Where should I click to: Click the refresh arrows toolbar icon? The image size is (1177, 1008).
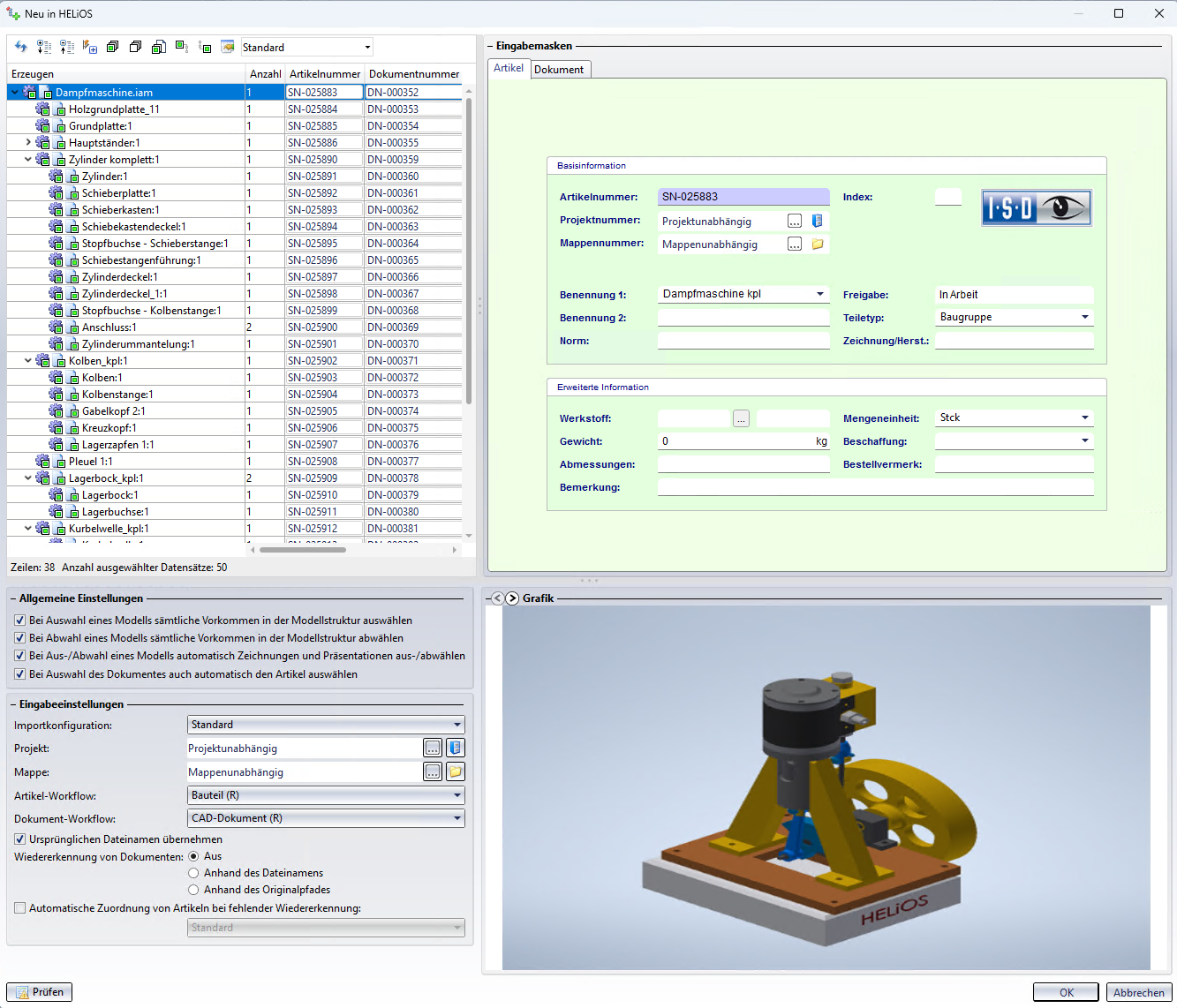(x=21, y=47)
